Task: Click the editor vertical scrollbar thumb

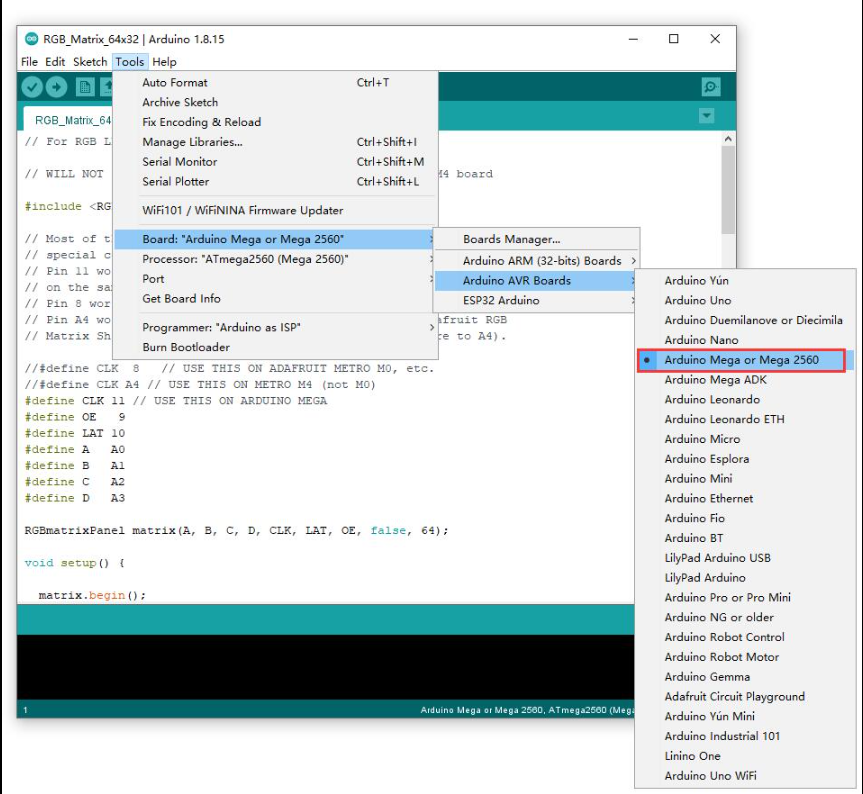Action: [728, 190]
